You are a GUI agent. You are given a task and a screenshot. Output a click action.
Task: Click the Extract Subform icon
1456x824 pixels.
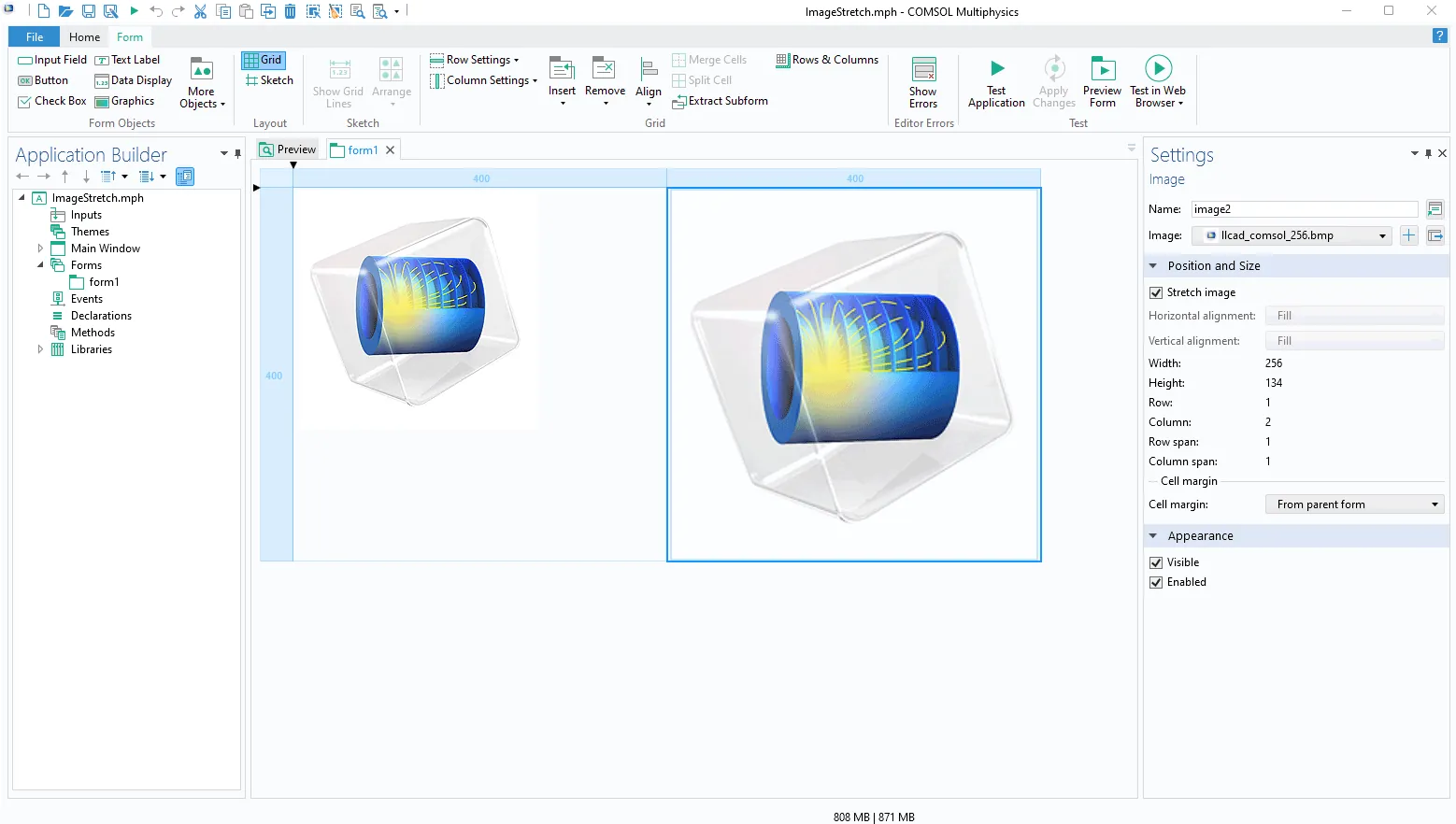click(x=679, y=102)
